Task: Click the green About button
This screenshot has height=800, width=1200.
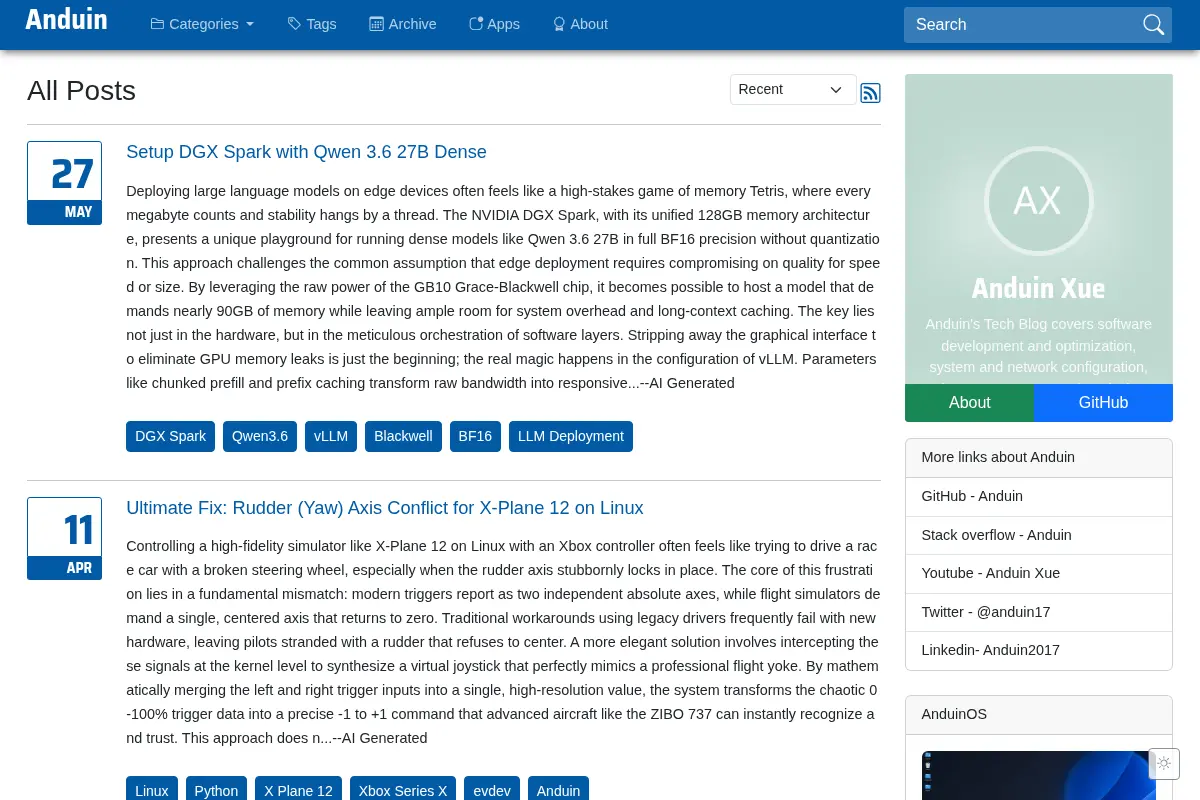Action: (x=969, y=402)
